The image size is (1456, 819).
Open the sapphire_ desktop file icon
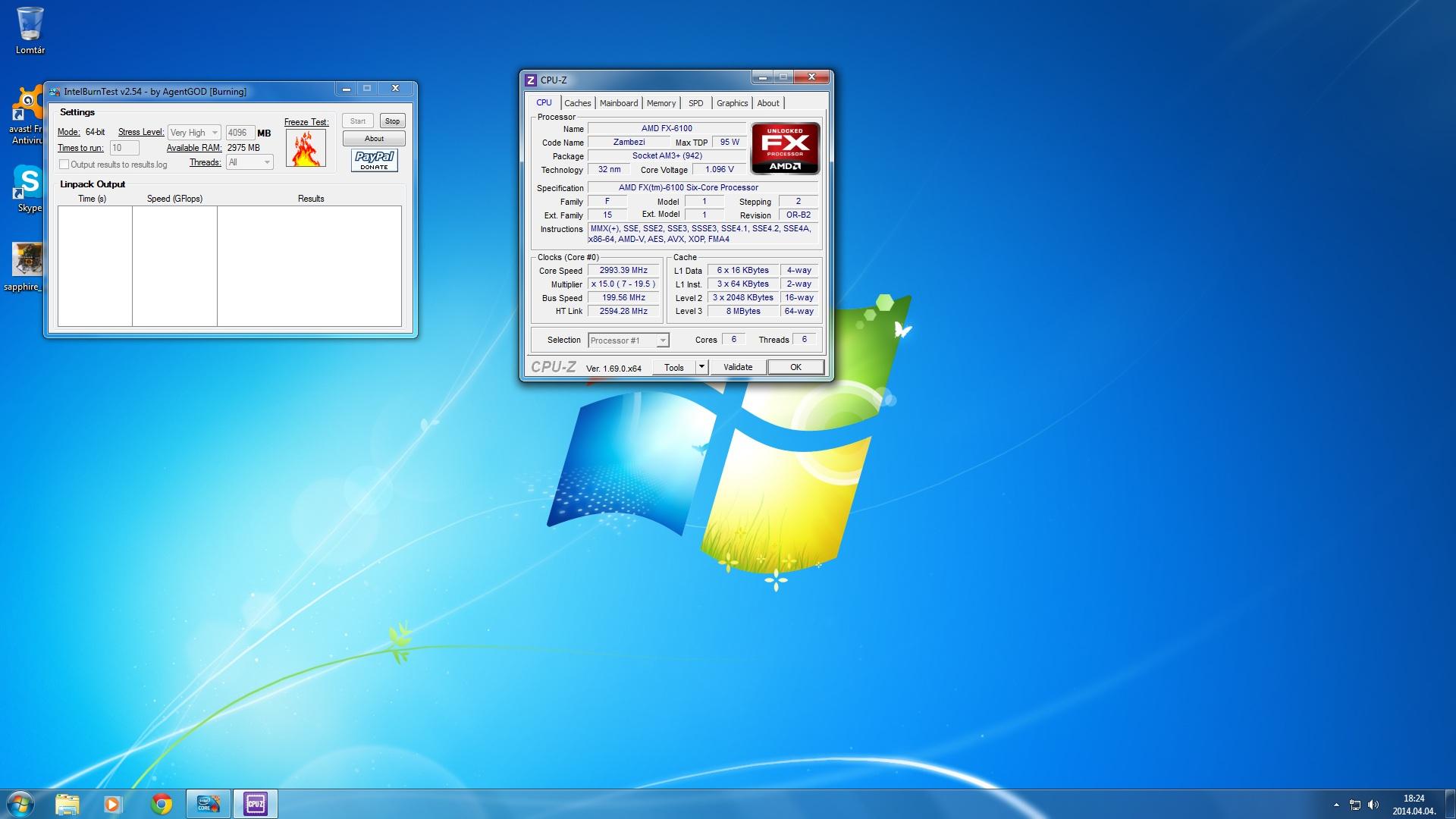point(25,267)
